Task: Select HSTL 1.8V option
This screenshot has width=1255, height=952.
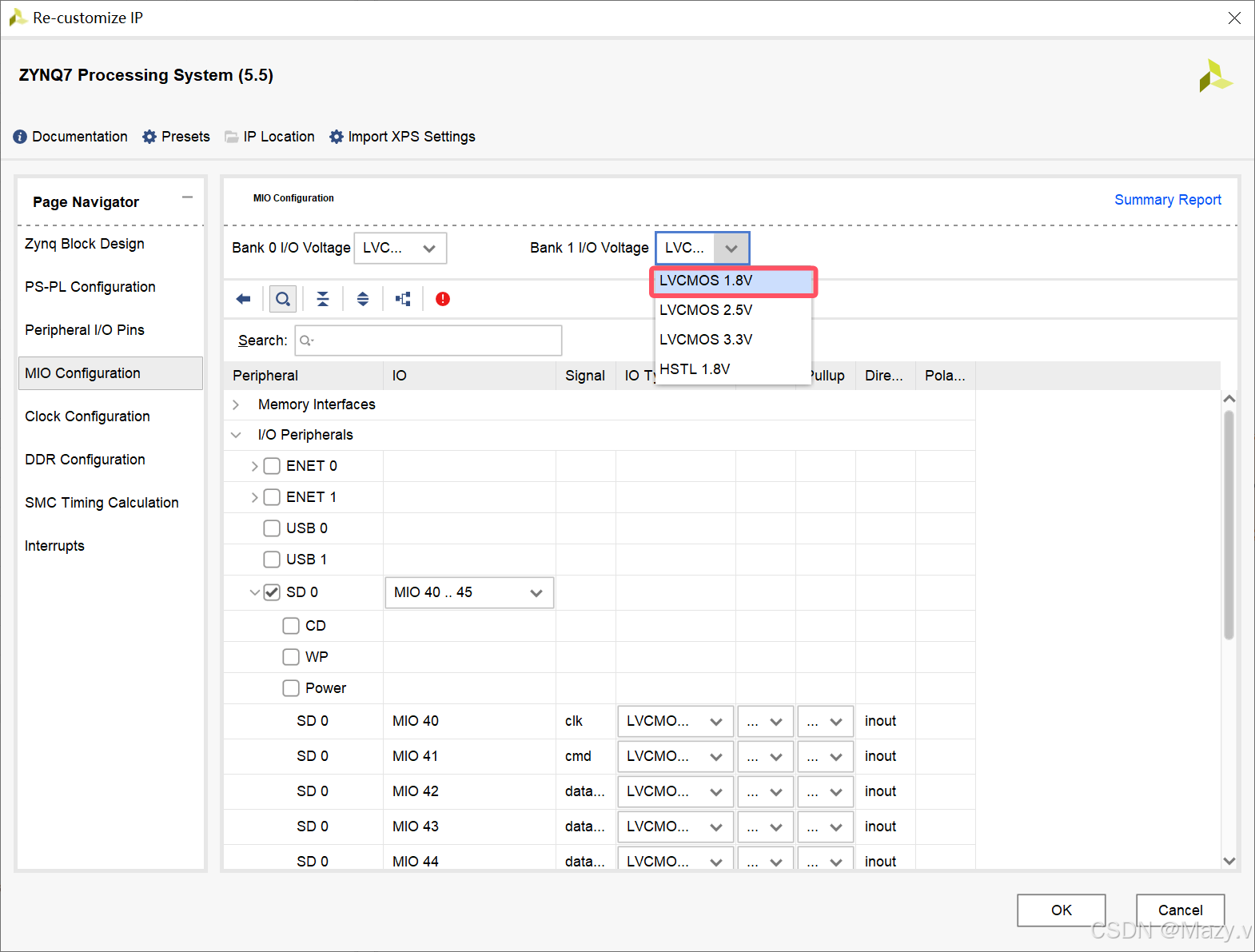Action: (733, 369)
